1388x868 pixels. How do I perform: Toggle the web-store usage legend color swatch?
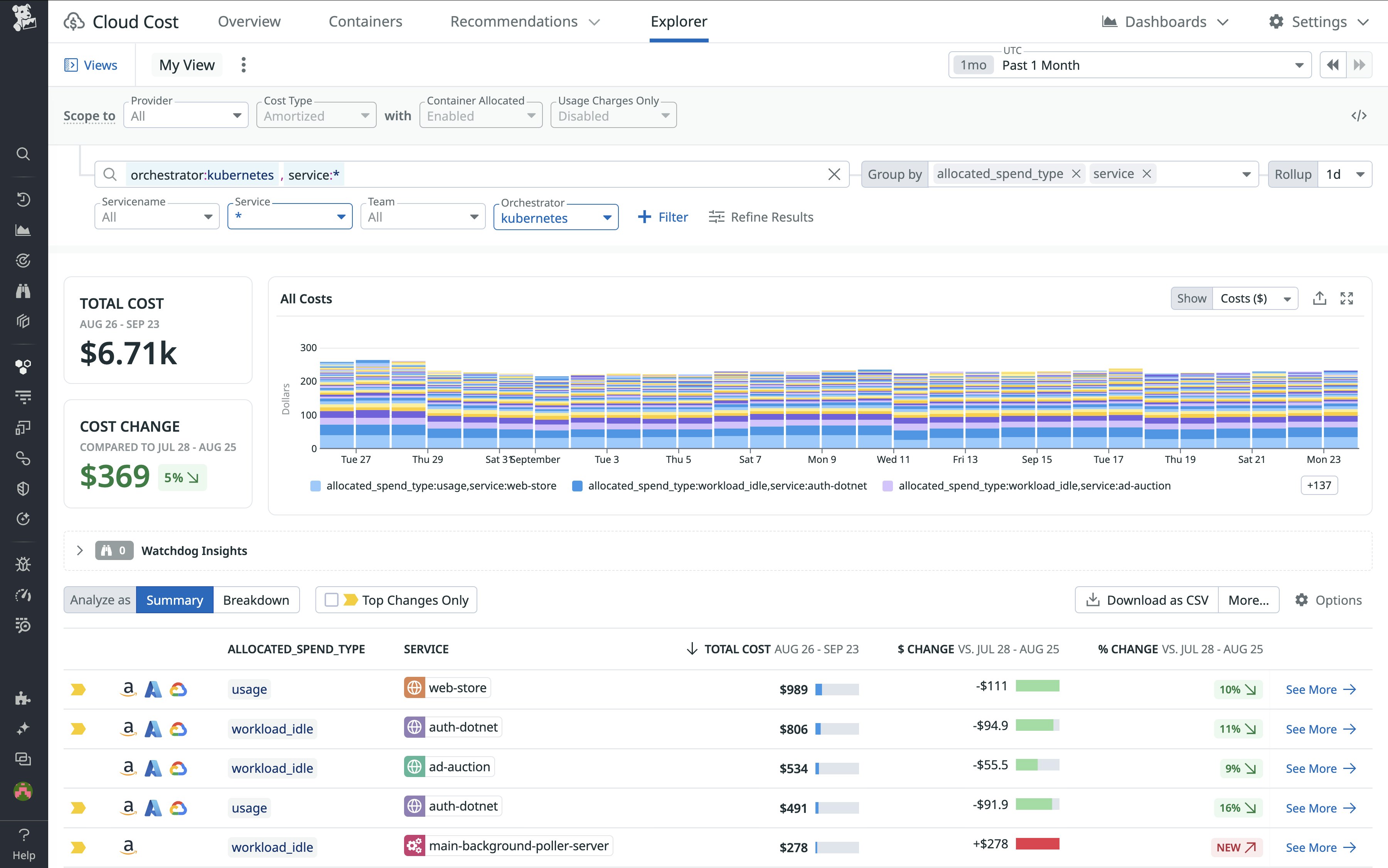tap(315, 486)
